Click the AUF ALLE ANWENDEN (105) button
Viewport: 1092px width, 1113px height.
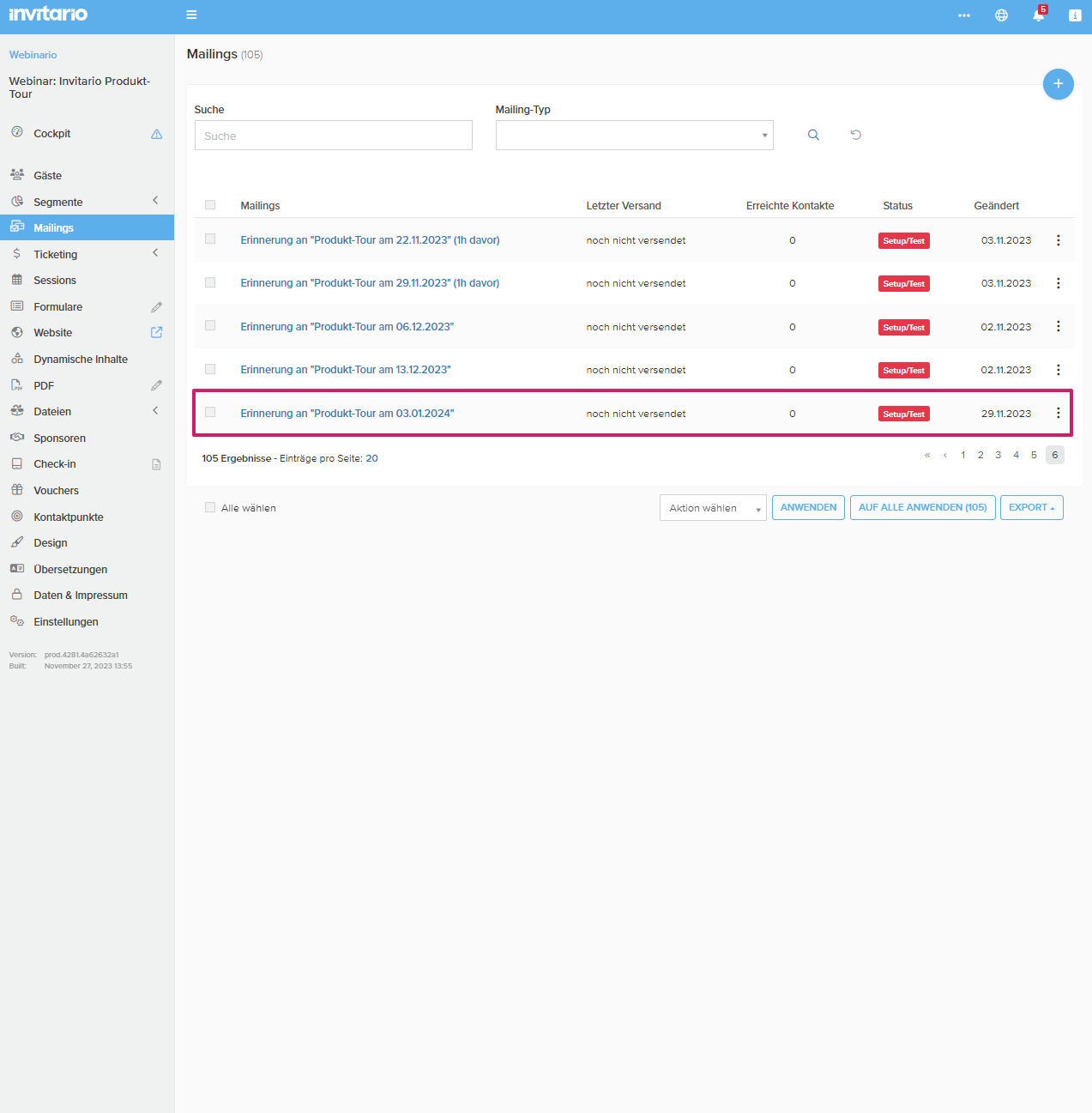(922, 508)
